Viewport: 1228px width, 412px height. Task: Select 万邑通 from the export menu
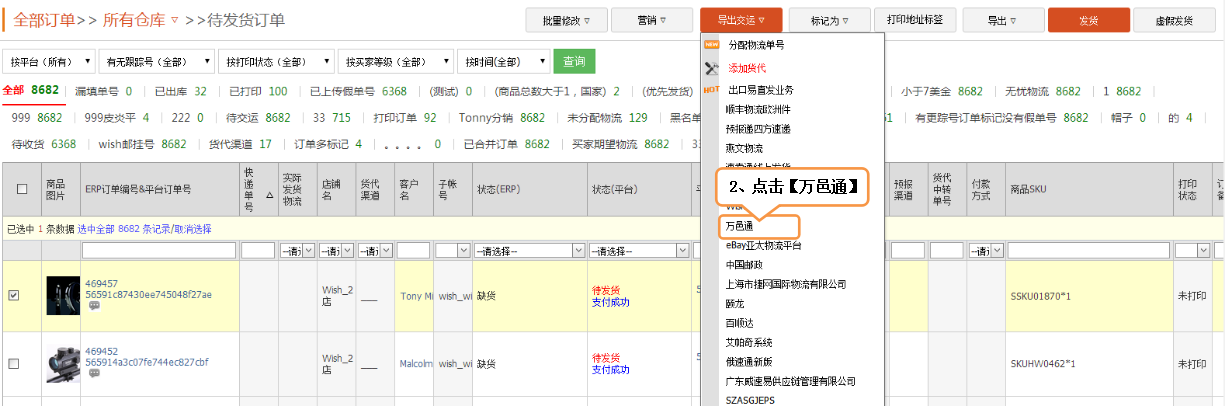[741, 227]
